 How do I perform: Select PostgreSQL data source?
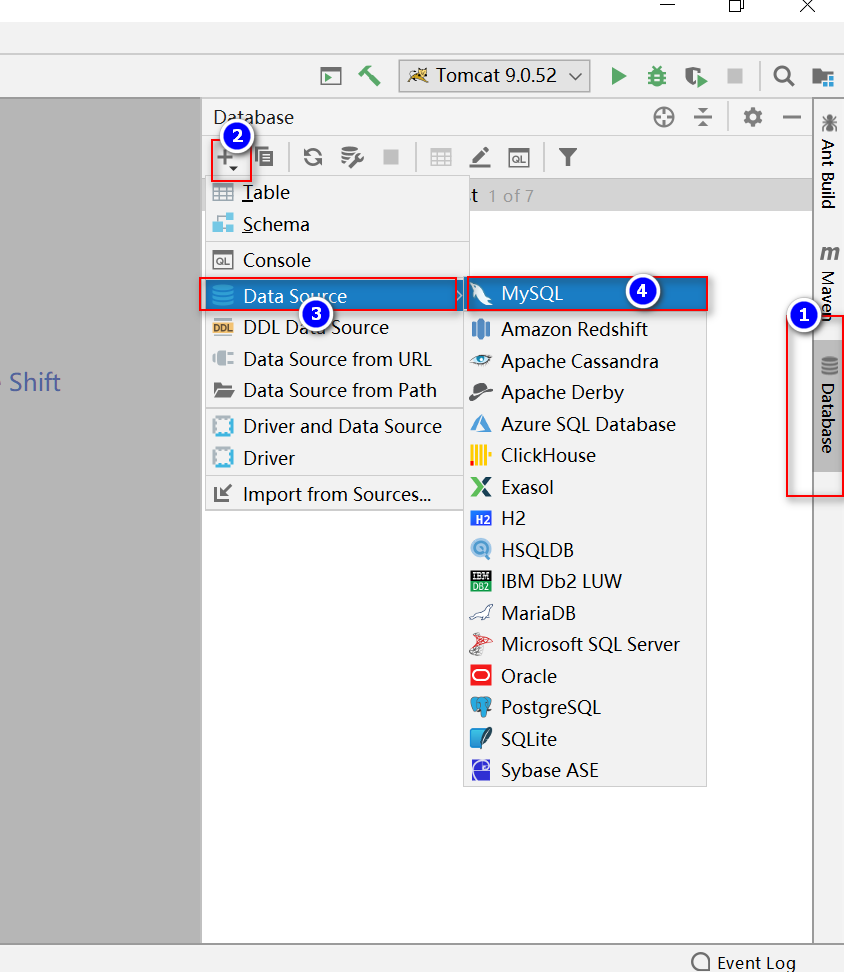[585, 707]
